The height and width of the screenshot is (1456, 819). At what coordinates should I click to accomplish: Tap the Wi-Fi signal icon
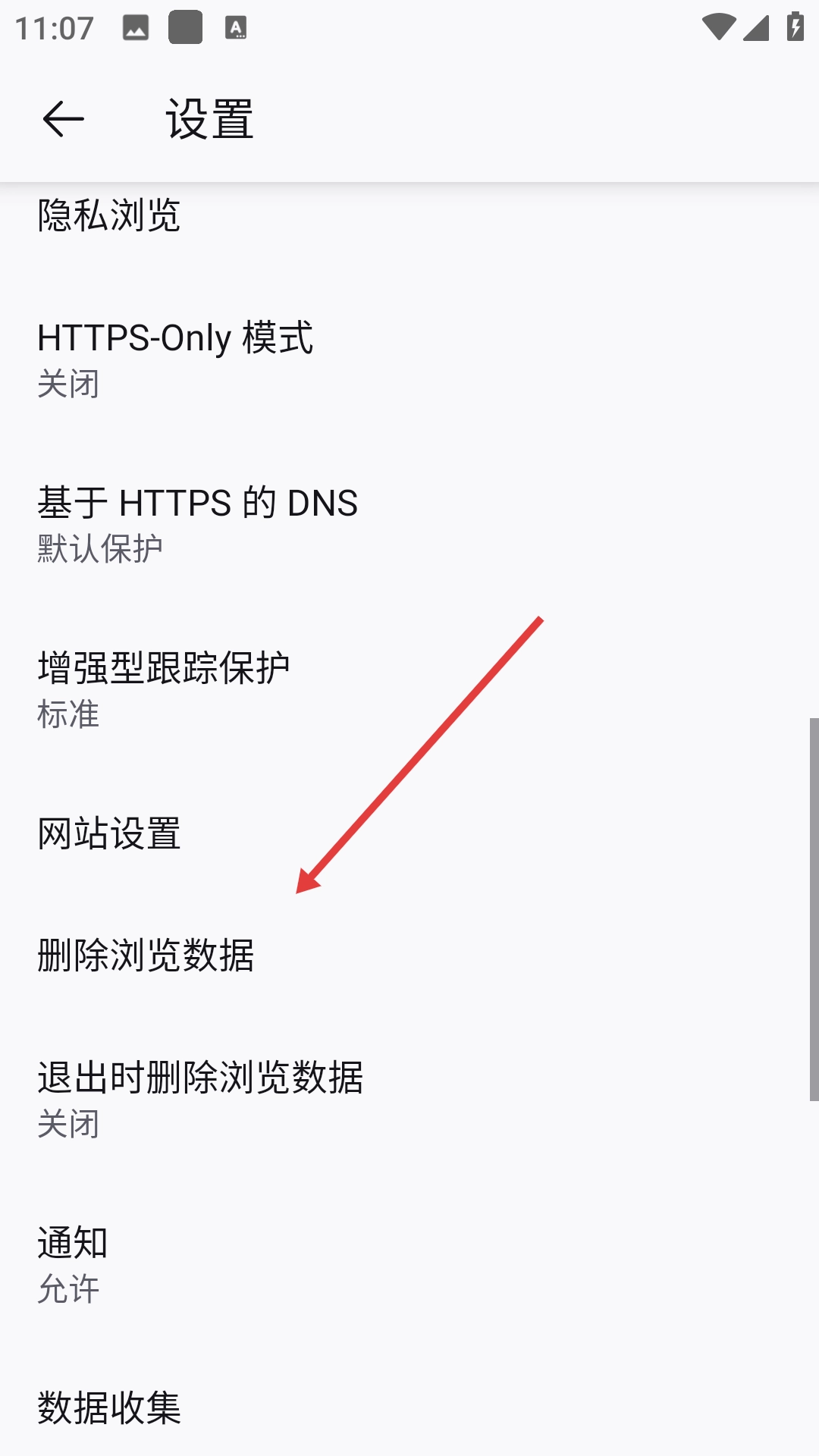718,27
